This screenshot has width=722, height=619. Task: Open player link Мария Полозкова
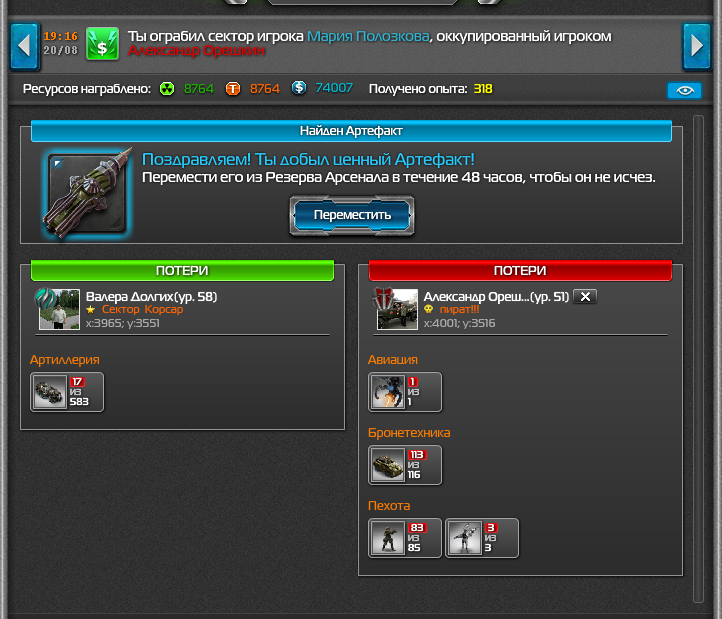[x=368, y=36]
